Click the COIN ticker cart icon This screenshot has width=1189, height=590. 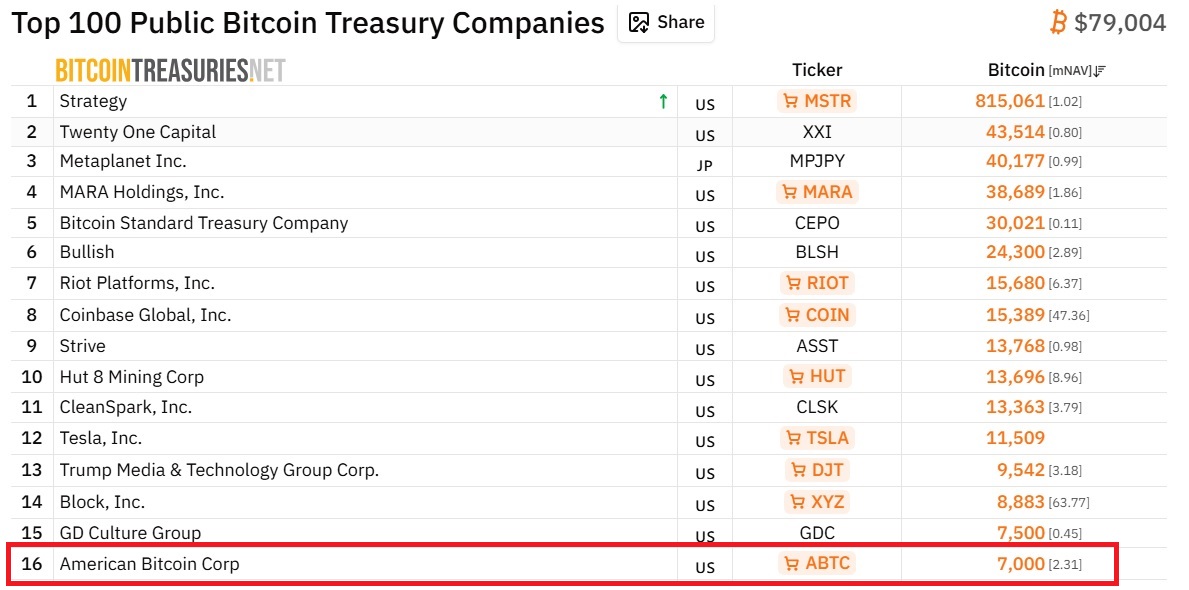pos(792,315)
